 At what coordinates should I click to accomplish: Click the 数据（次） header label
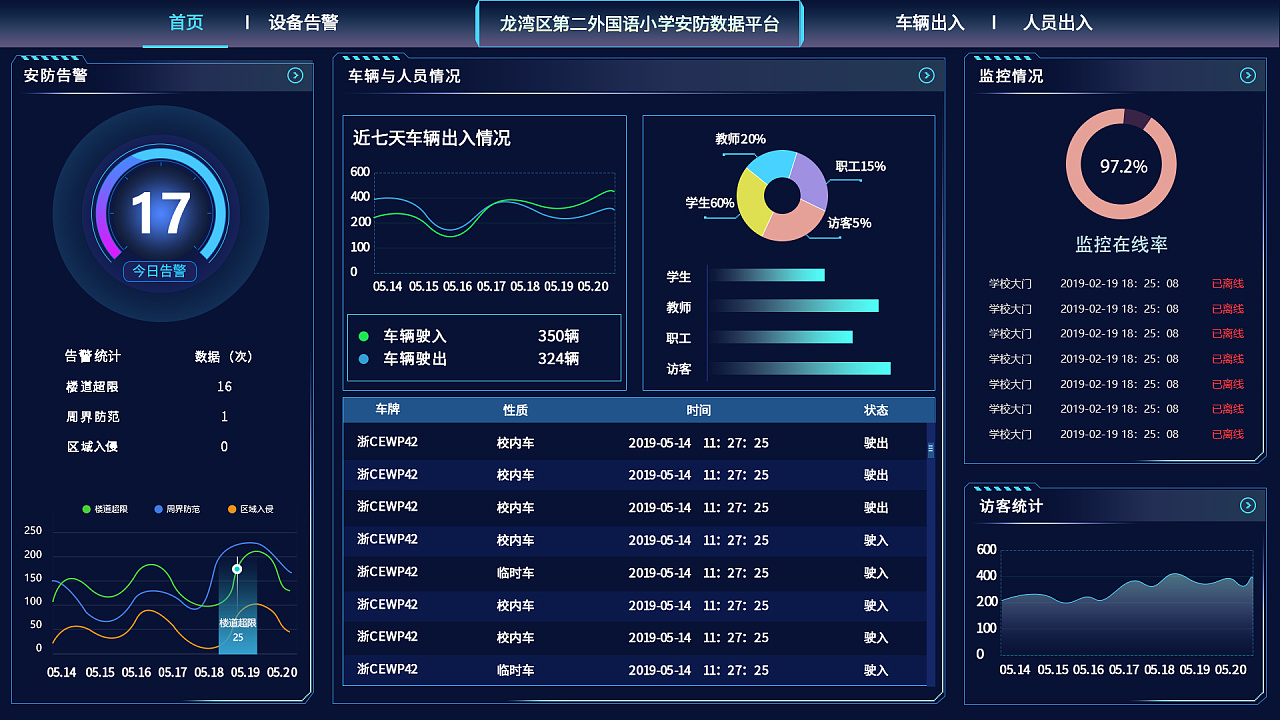[224, 356]
